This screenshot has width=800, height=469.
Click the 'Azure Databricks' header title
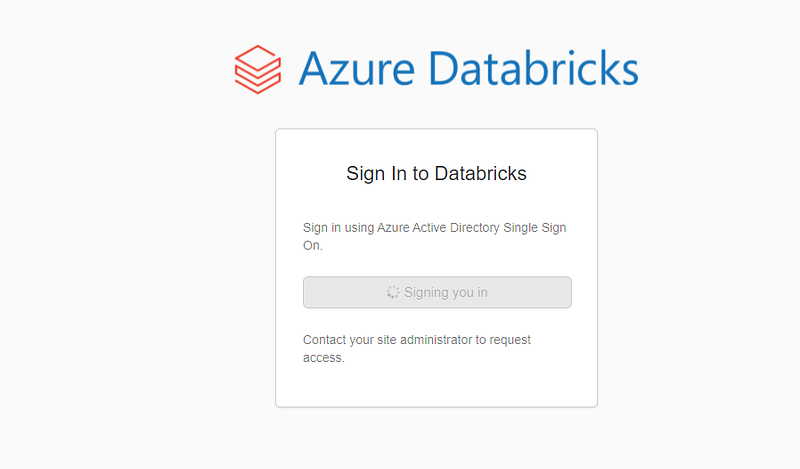[x=467, y=69]
